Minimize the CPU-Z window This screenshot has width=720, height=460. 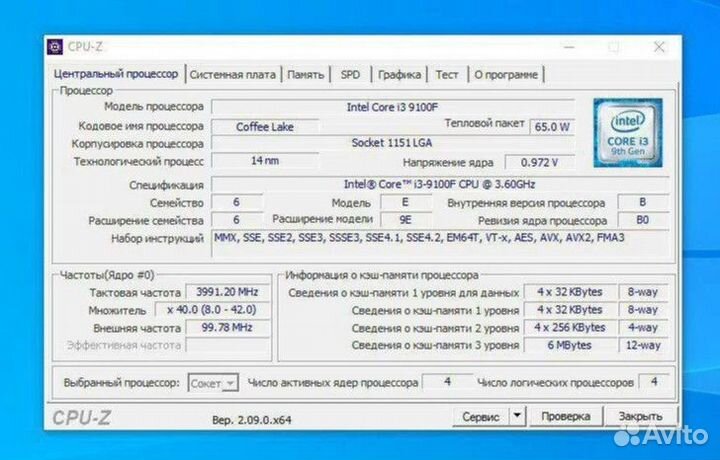tap(569, 47)
